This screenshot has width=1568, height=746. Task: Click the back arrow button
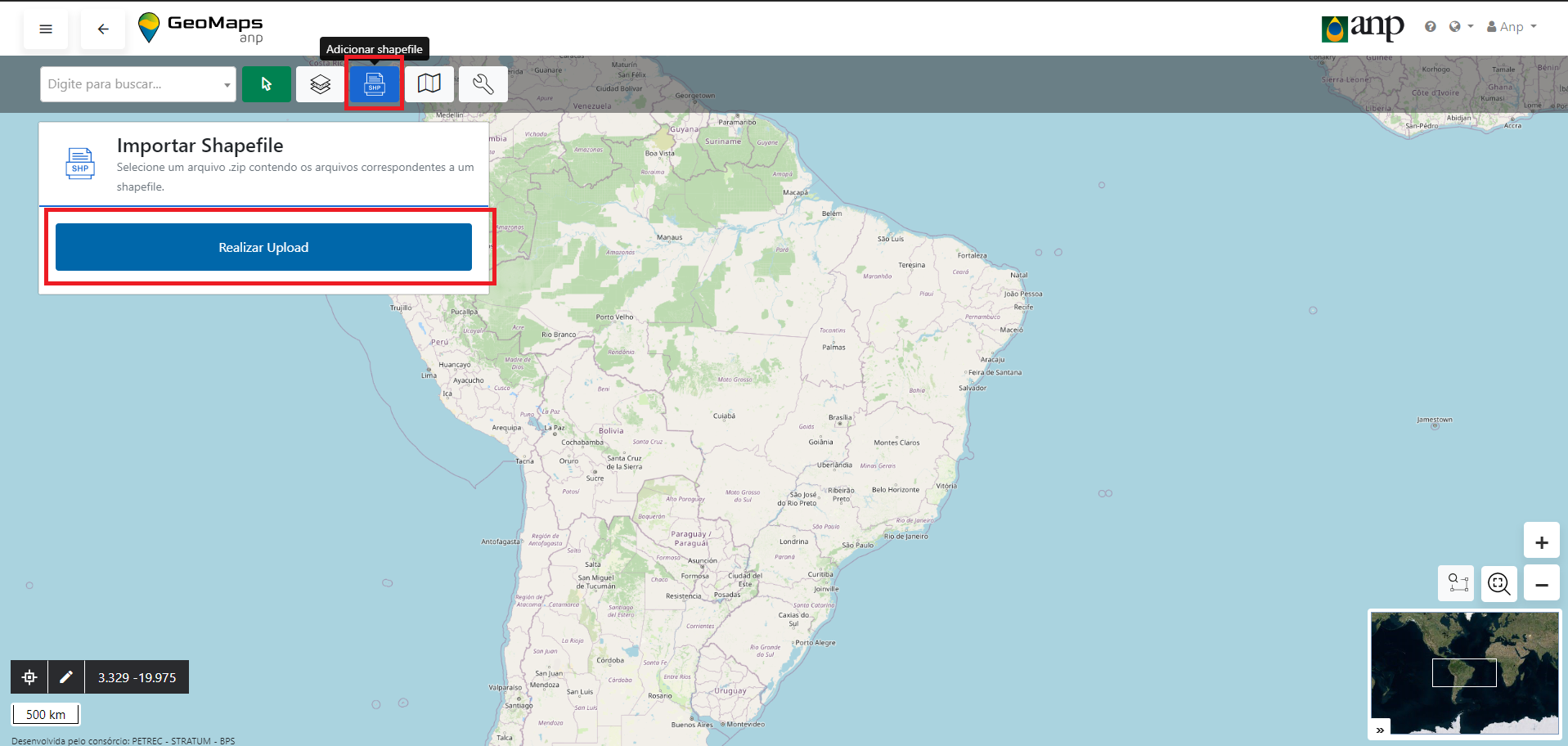tap(103, 29)
